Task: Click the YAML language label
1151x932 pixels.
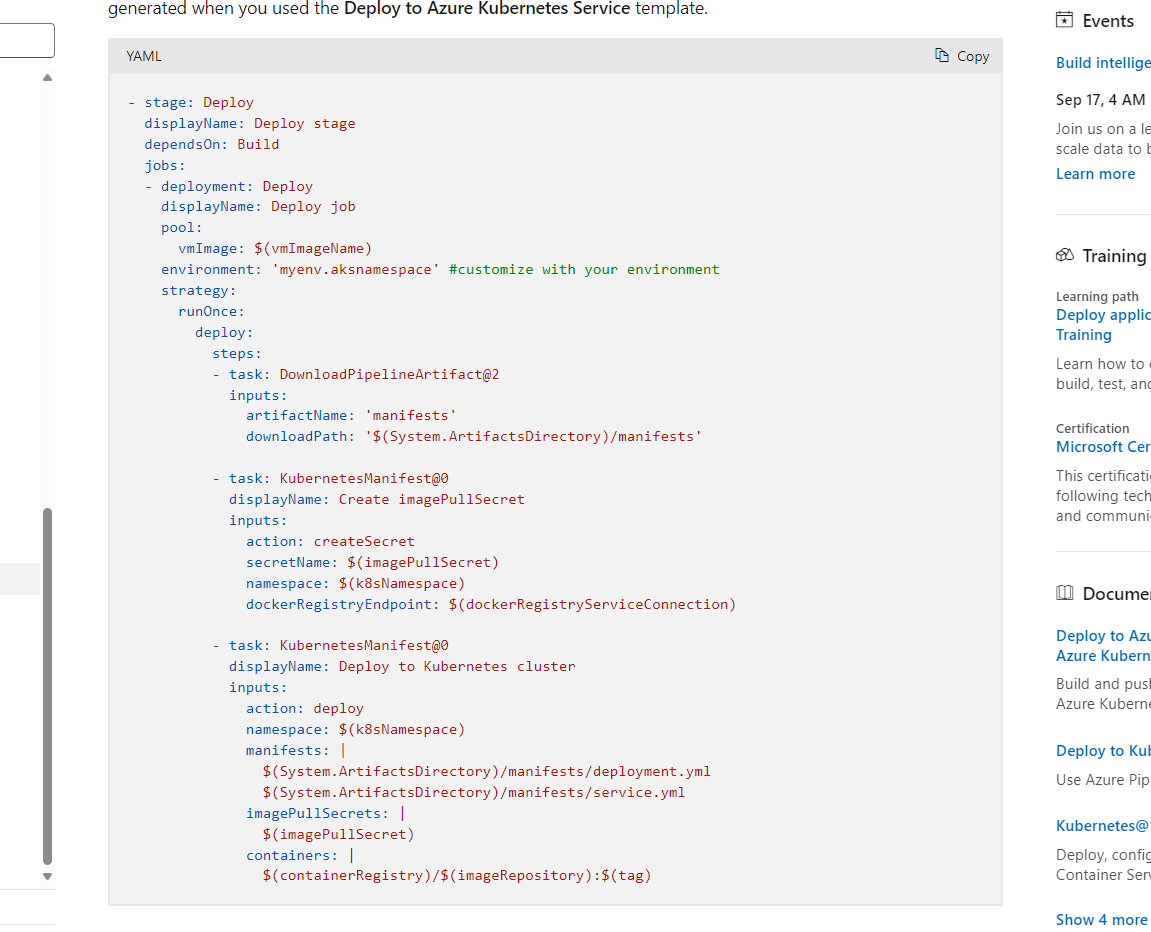Action: point(144,57)
